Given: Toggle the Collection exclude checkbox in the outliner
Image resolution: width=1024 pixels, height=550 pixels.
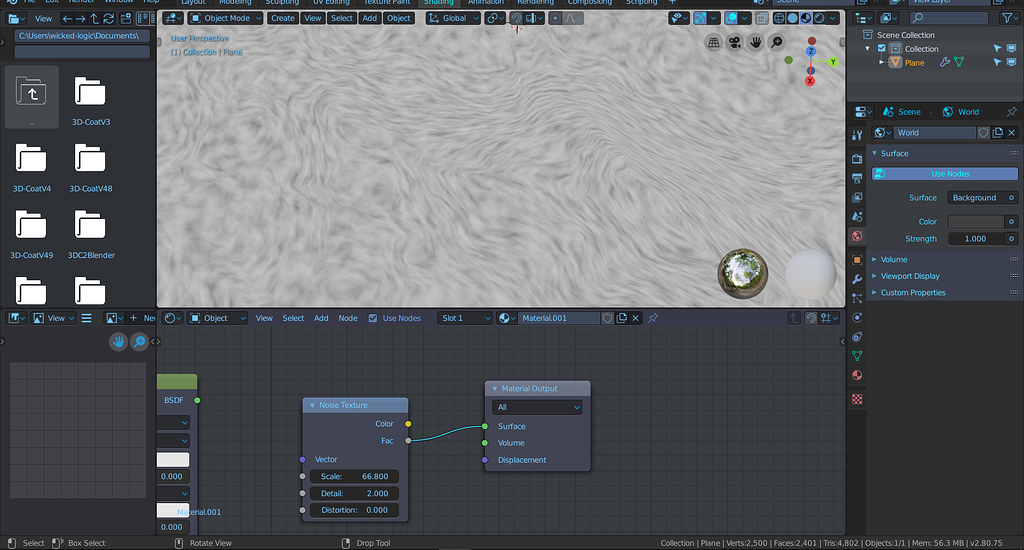Looking at the screenshot, I should [882, 48].
